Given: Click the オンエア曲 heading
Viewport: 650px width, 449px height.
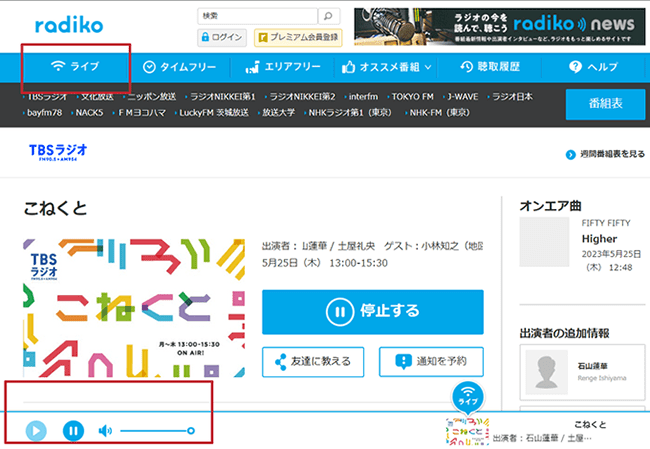Looking at the screenshot, I should (551, 206).
